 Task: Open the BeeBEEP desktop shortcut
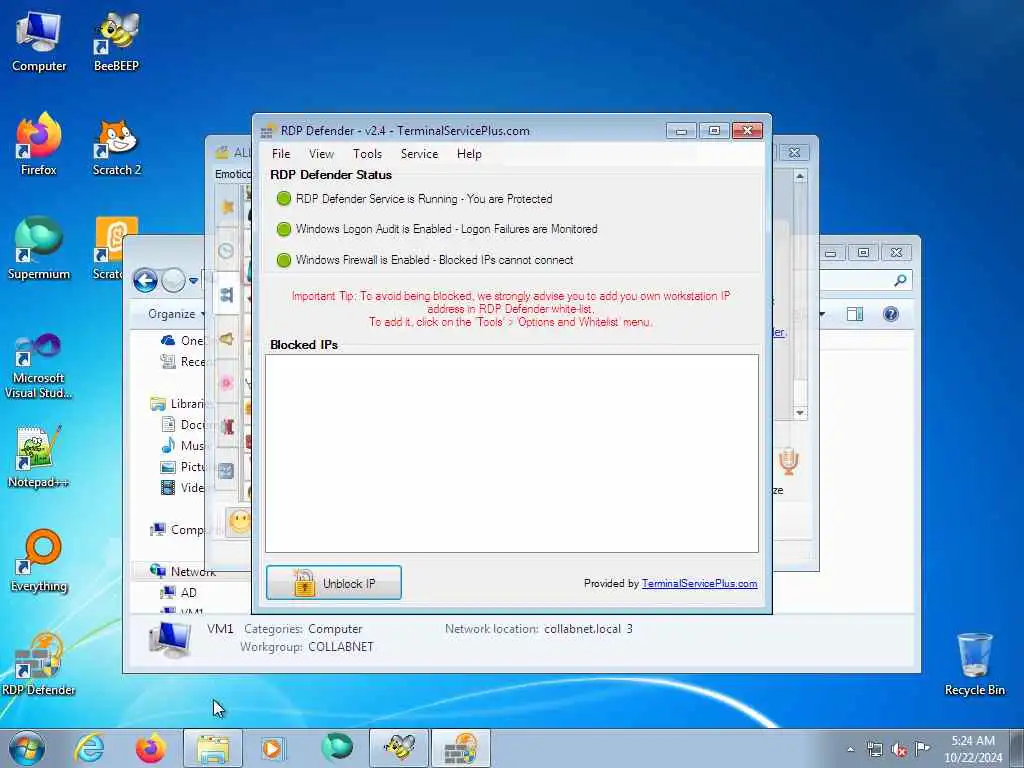(116, 42)
